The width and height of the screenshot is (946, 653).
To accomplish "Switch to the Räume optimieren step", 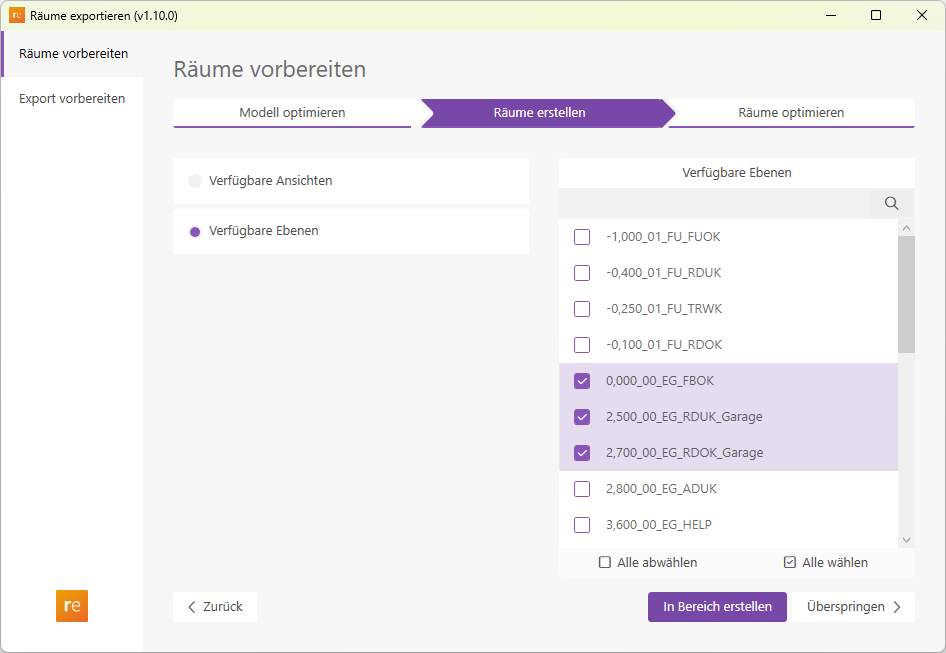I will click(x=790, y=113).
